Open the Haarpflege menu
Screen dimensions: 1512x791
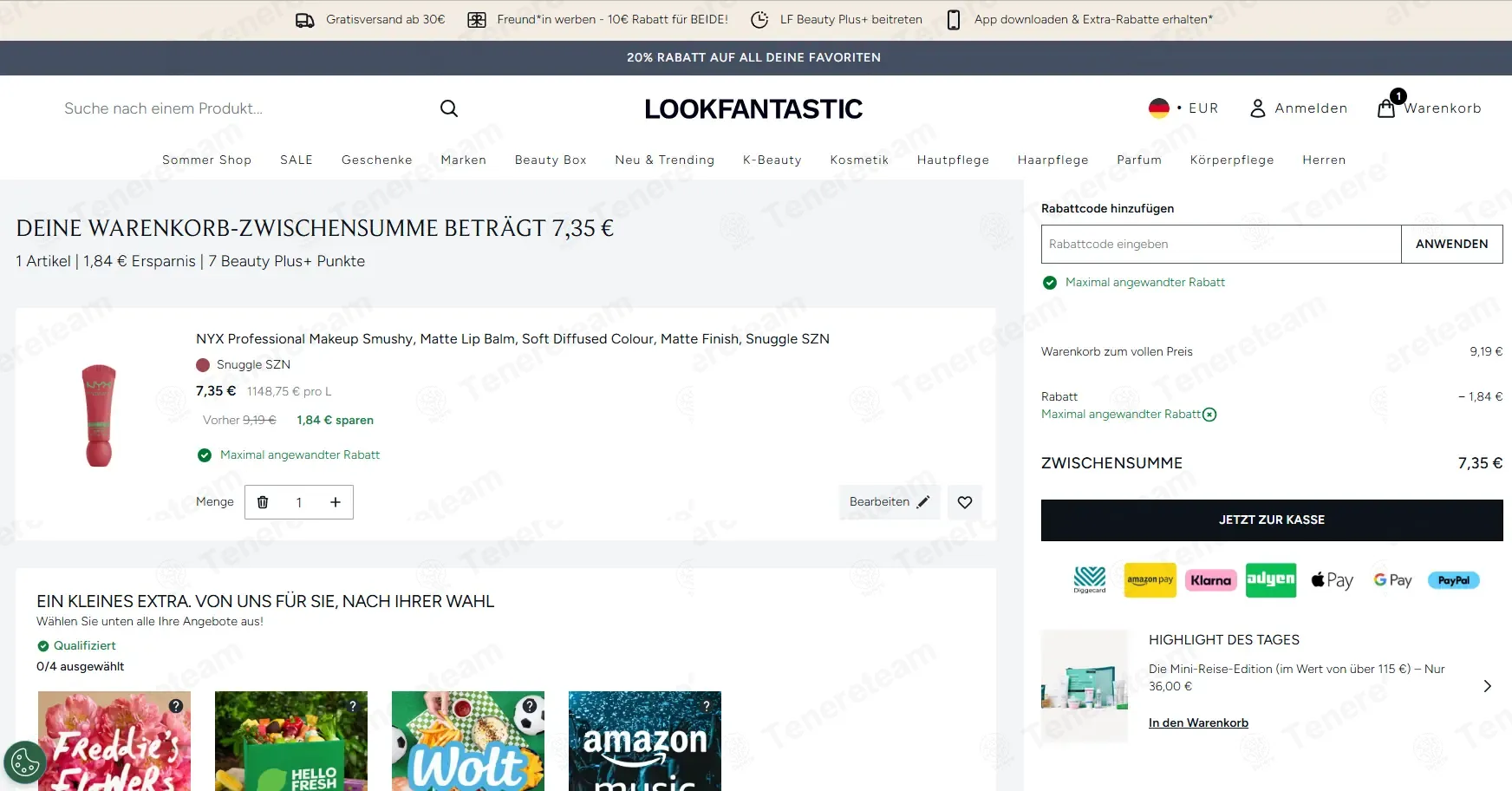[x=1053, y=160]
